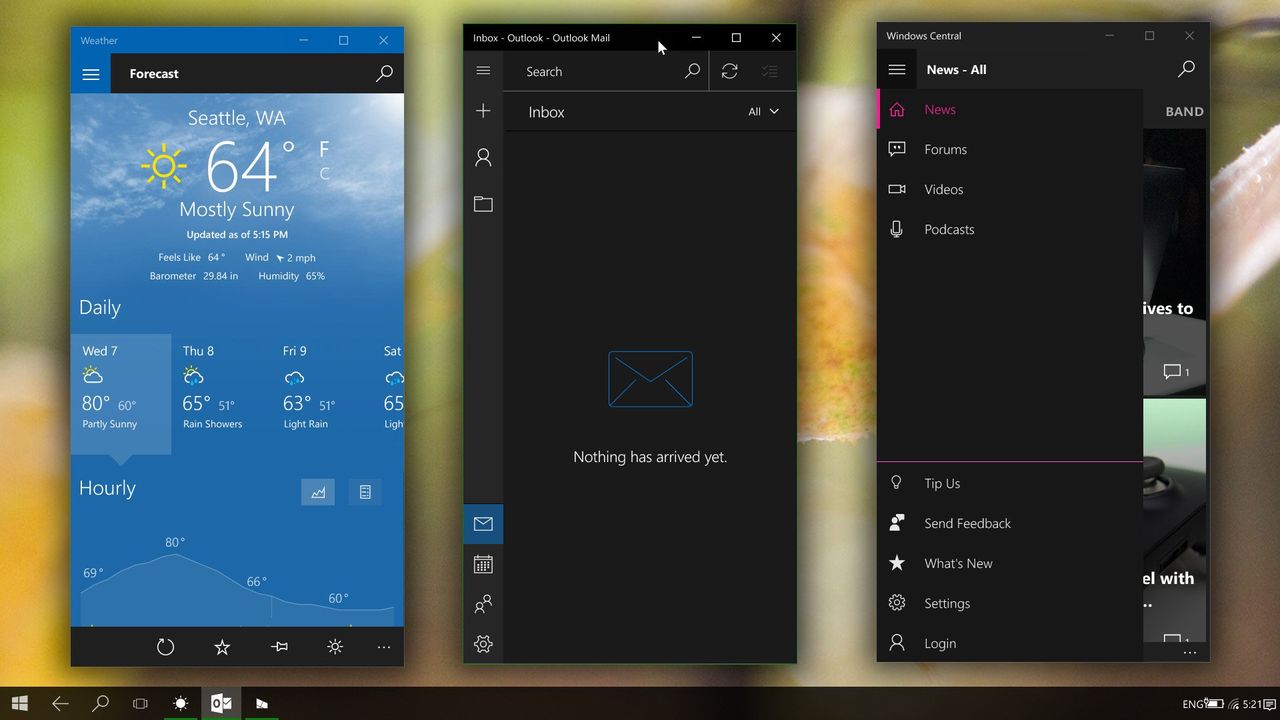Enter selection mode in Outlook Mail
Screen dimensions: 1280x720
[x=769, y=71]
